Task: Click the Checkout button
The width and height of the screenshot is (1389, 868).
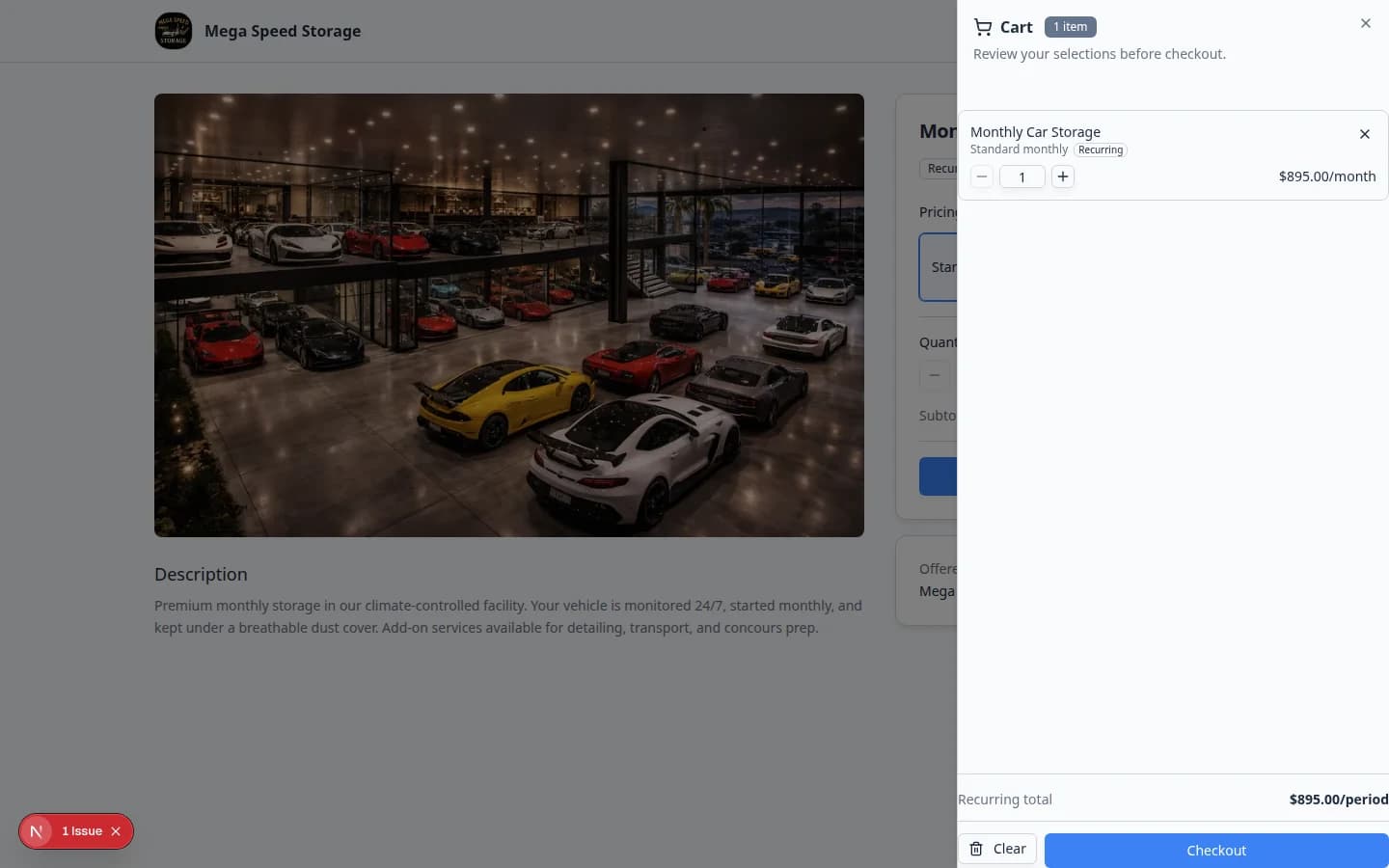Action: pos(1216,850)
